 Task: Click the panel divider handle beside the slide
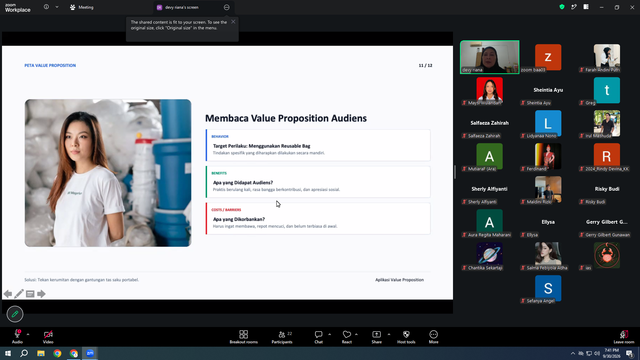coord(455,172)
